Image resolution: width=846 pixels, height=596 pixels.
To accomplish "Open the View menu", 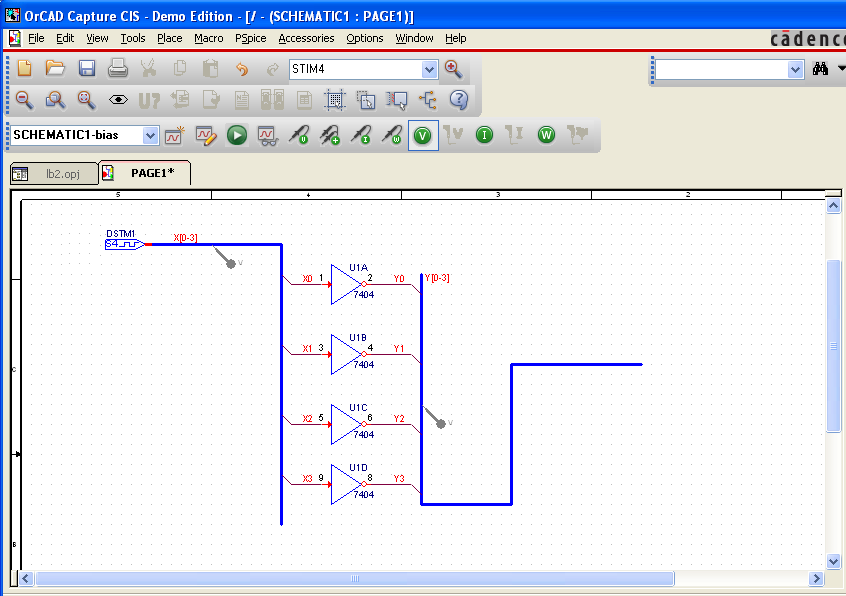I will coord(97,38).
